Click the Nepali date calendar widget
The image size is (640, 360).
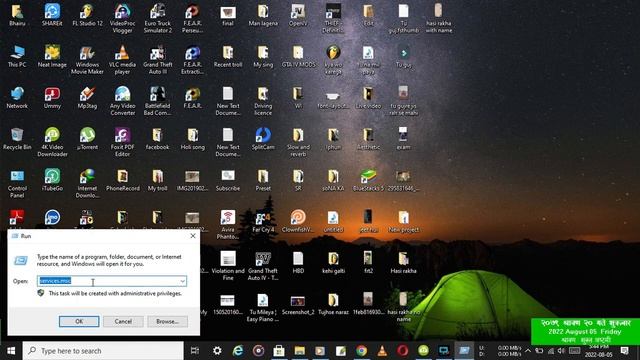(585, 331)
